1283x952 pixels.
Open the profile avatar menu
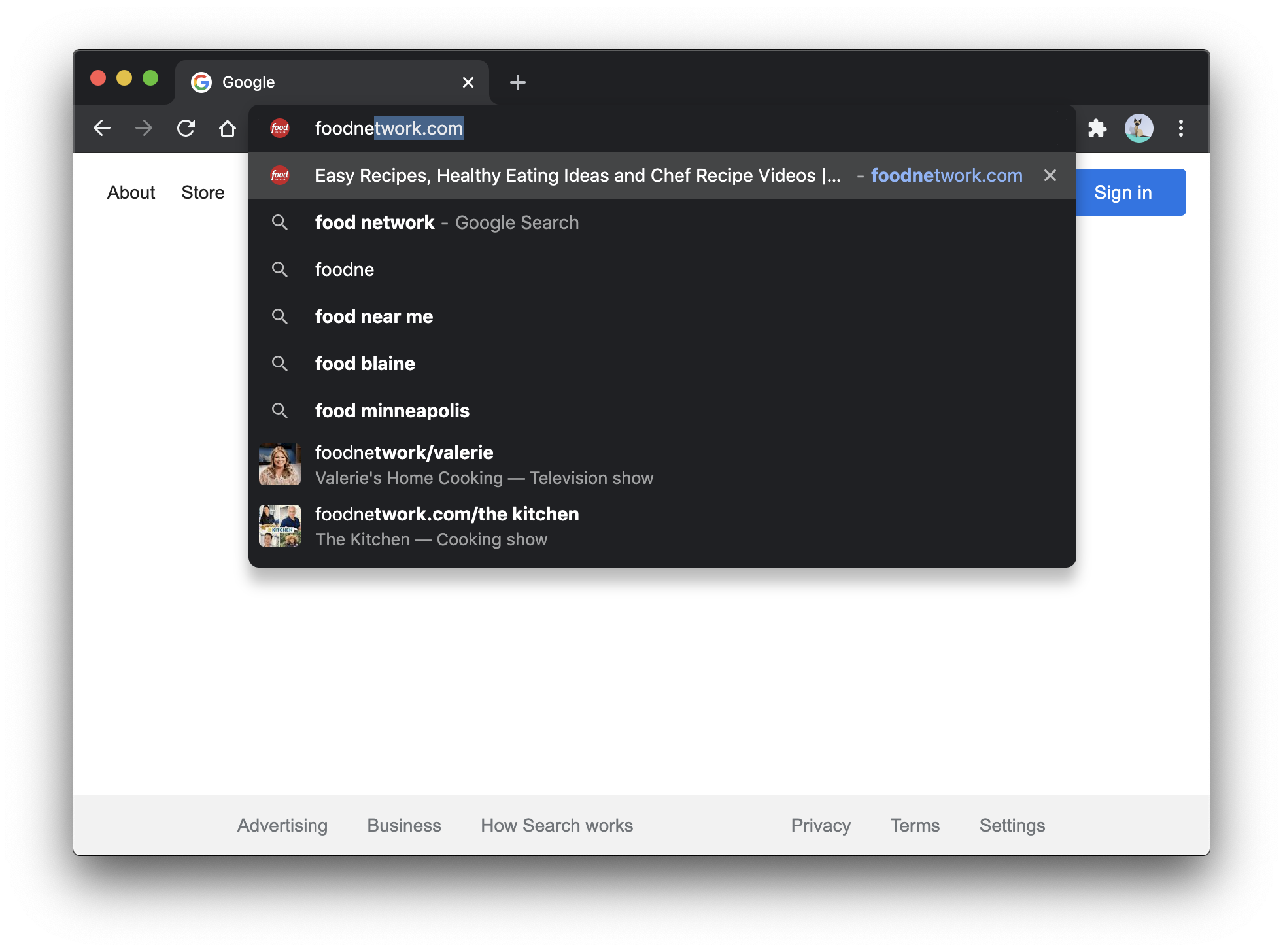pos(1138,128)
